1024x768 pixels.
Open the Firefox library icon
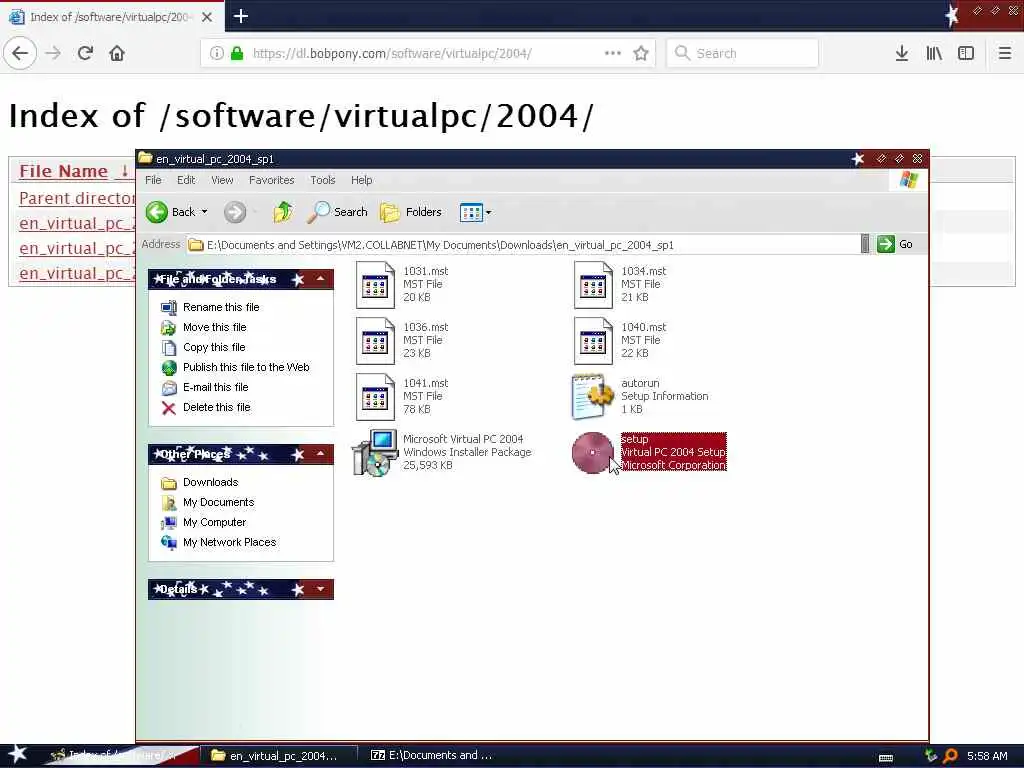934,53
